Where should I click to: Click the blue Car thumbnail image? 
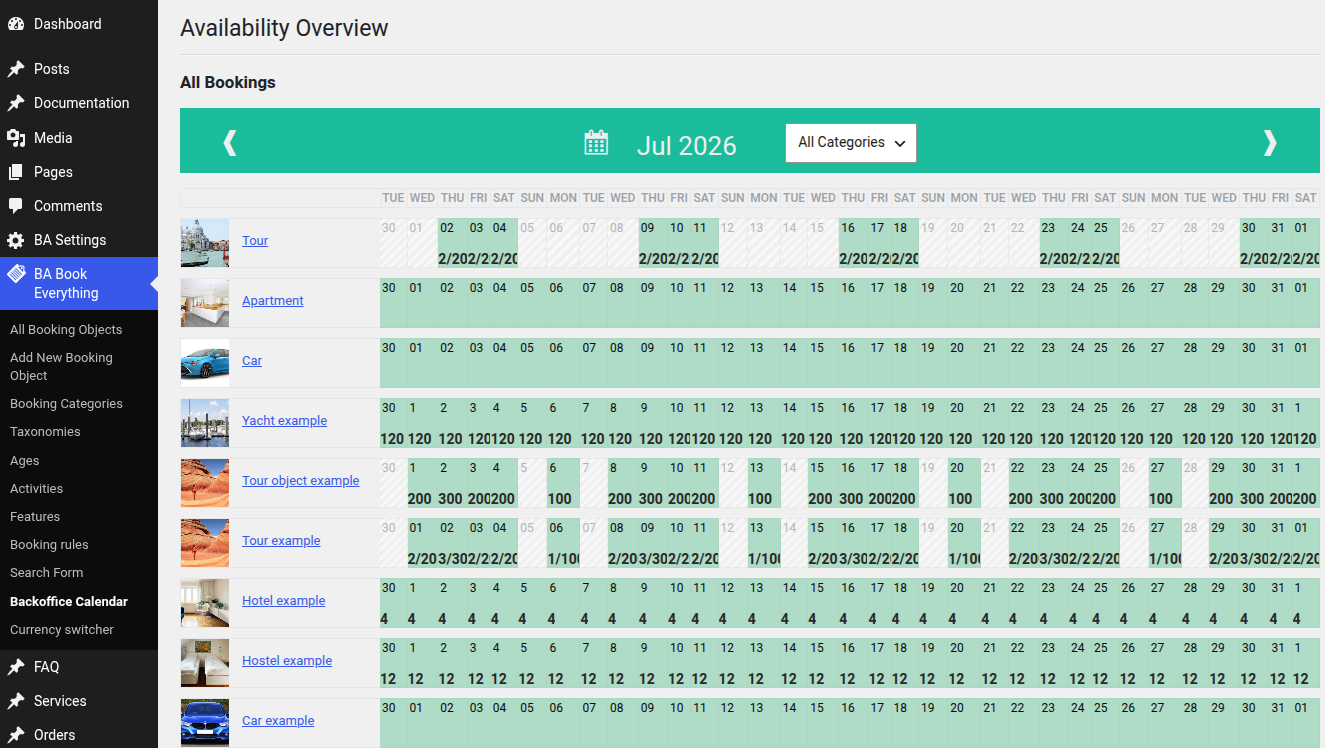point(205,363)
